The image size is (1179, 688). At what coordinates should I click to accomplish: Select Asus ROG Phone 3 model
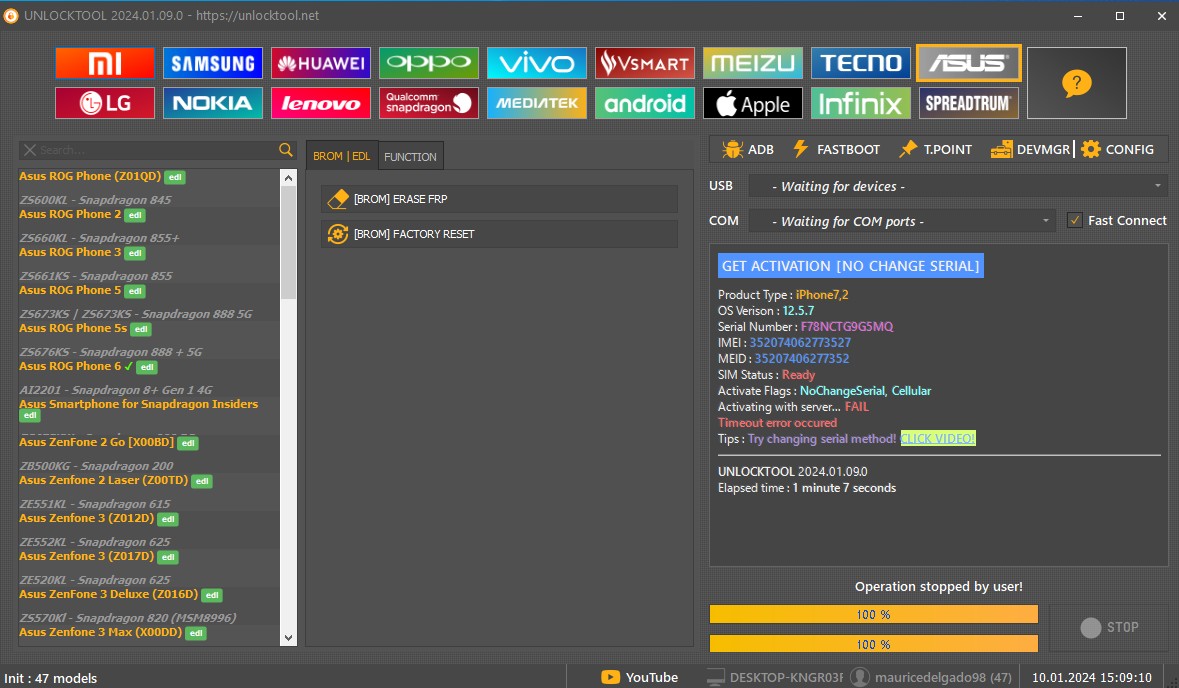pyautogui.click(x=70, y=252)
